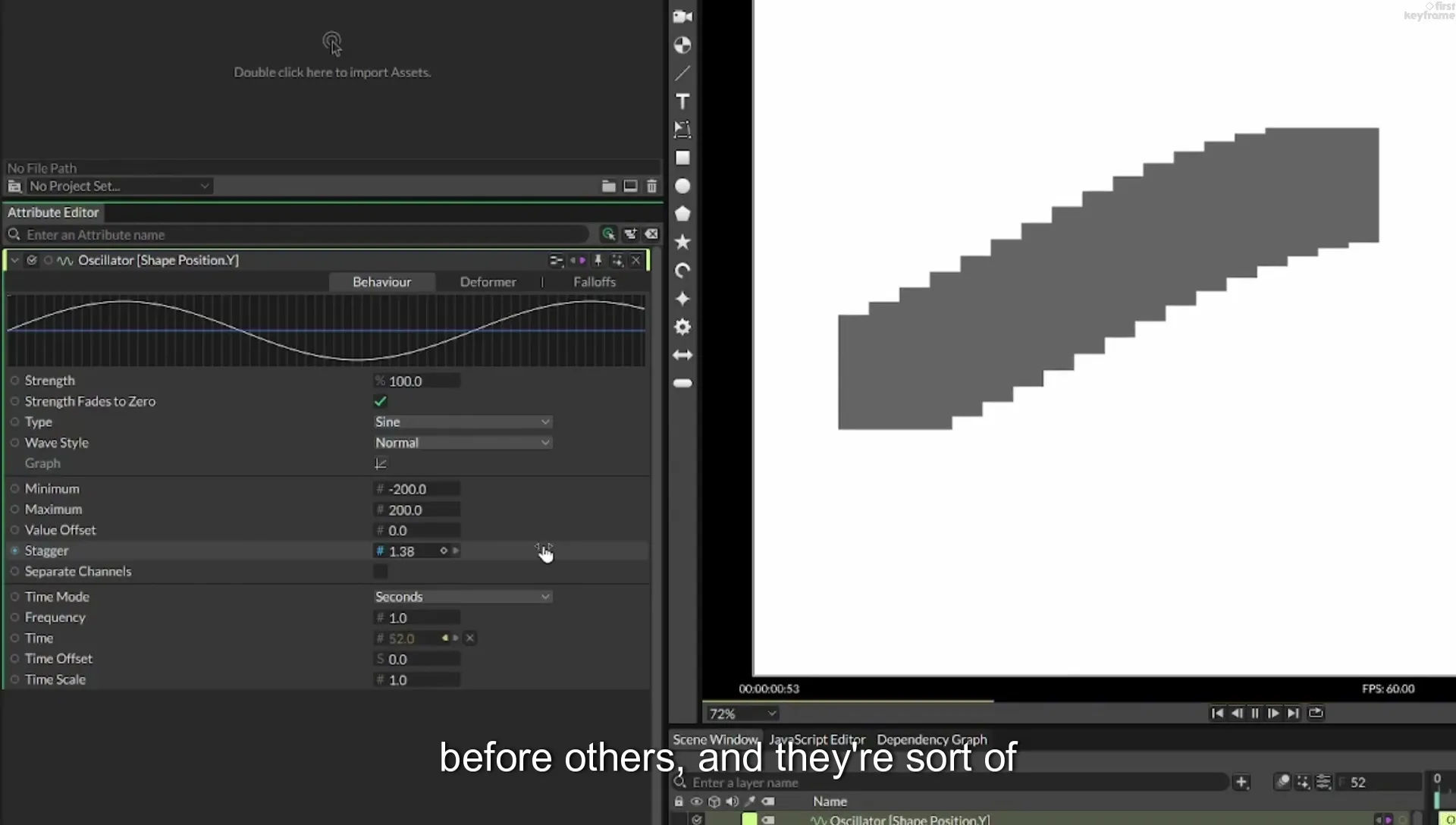Screen dimensions: 1456x825
Task: Select the Arrow shape tool
Action: [x=682, y=355]
